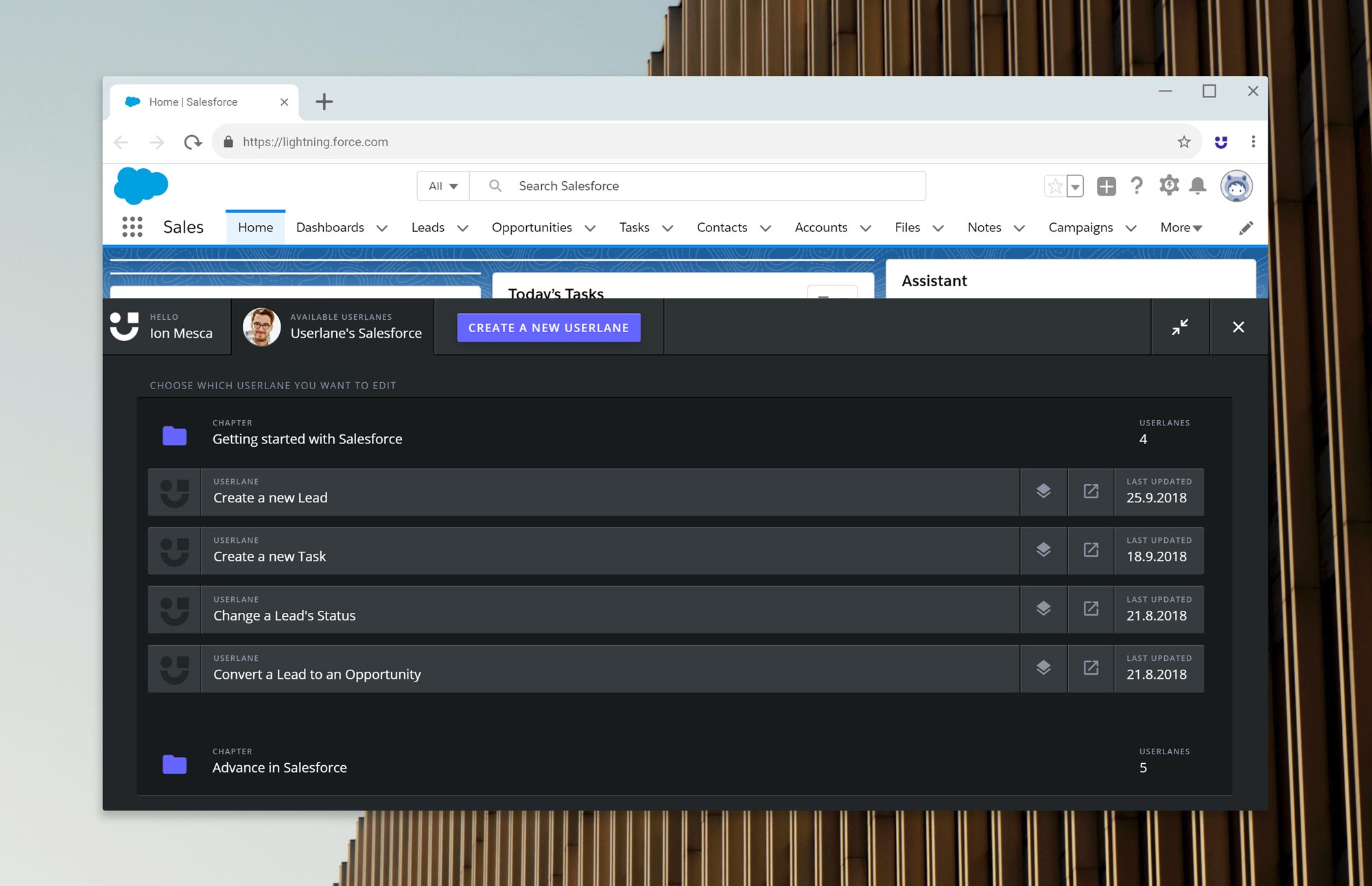Switch to the Home tab
This screenshot has width=1372, height=886.
255,228
